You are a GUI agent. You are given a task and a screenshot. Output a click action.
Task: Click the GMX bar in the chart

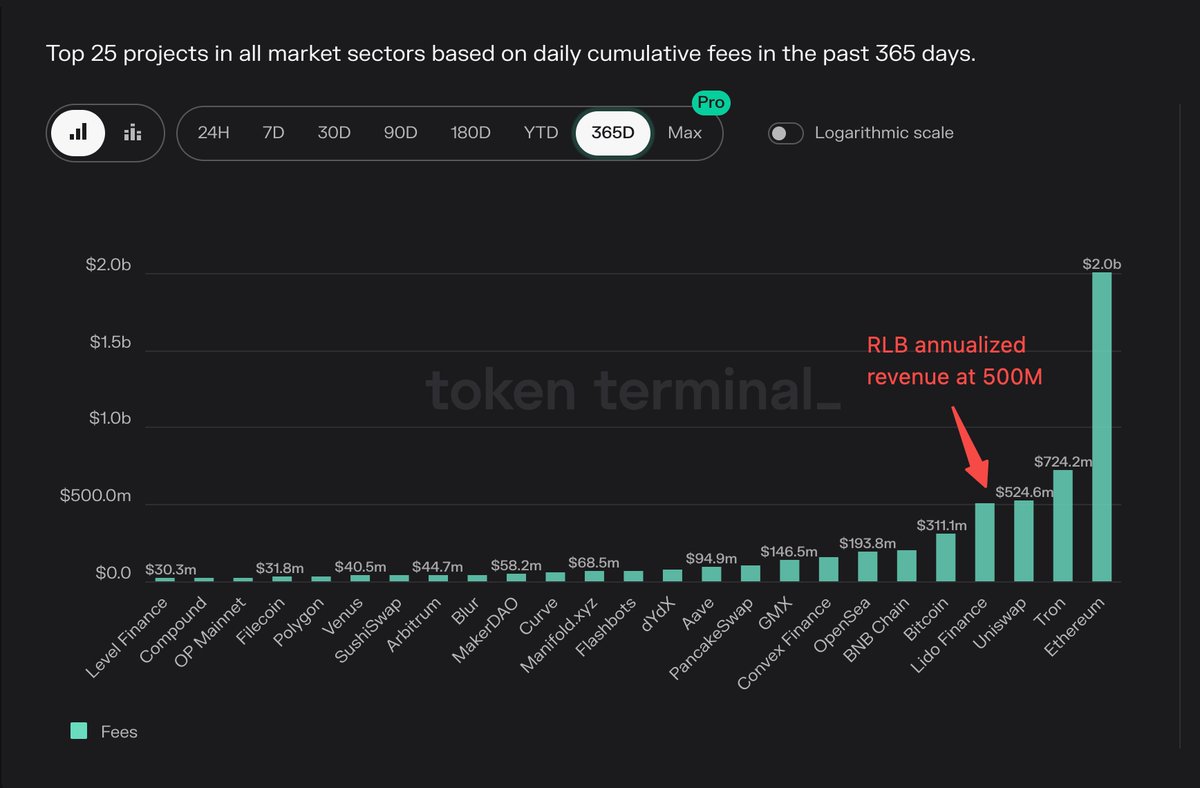[x=790, y=570]
